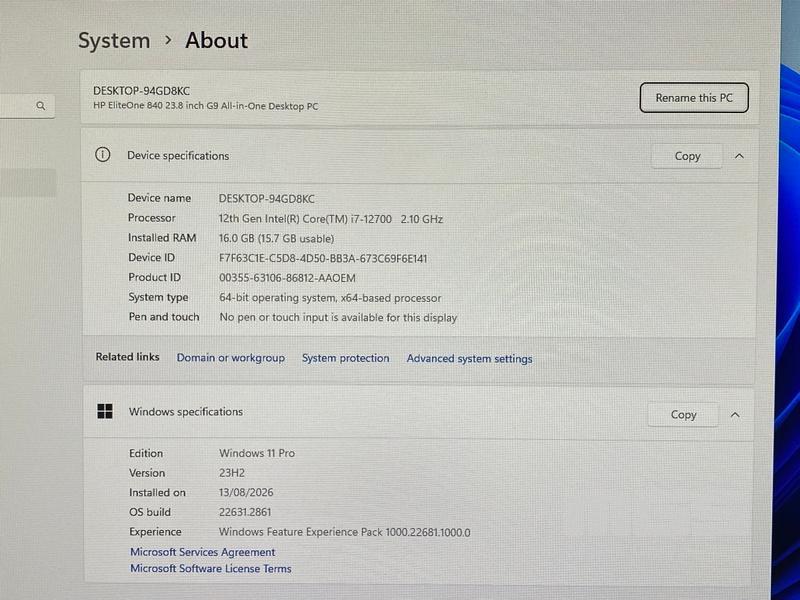Click the Version label

(147, 473)
